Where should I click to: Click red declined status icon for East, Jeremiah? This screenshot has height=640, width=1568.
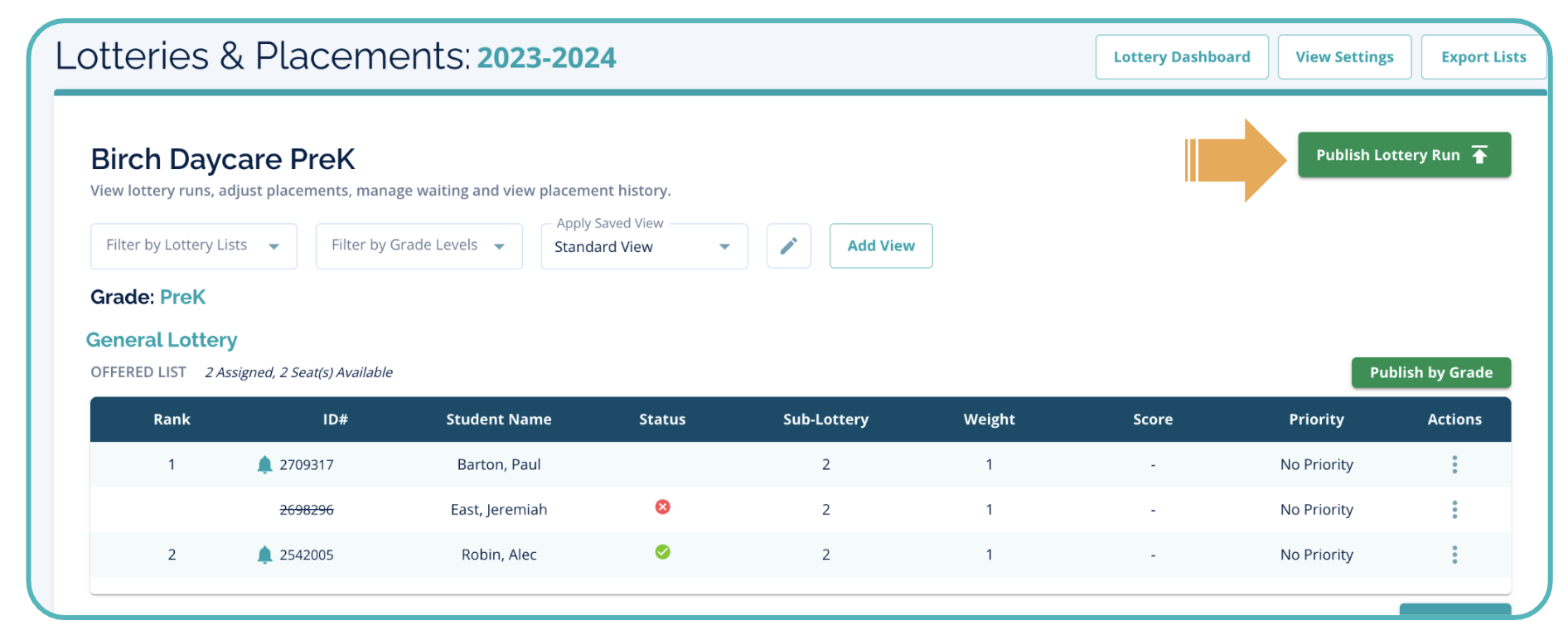pyautogui.click(x=662, y=507)
